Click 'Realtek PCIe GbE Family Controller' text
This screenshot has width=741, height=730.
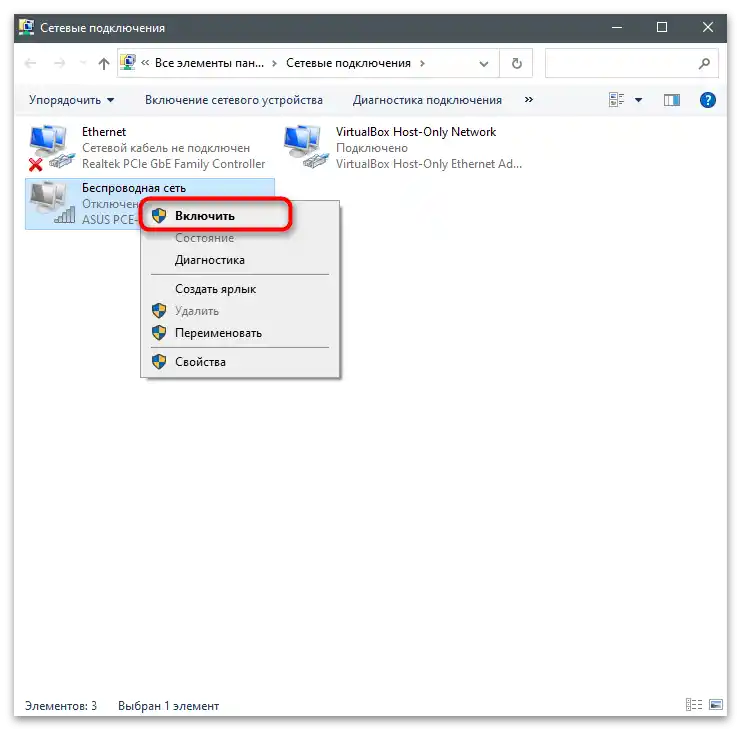(x=173, y=164)
